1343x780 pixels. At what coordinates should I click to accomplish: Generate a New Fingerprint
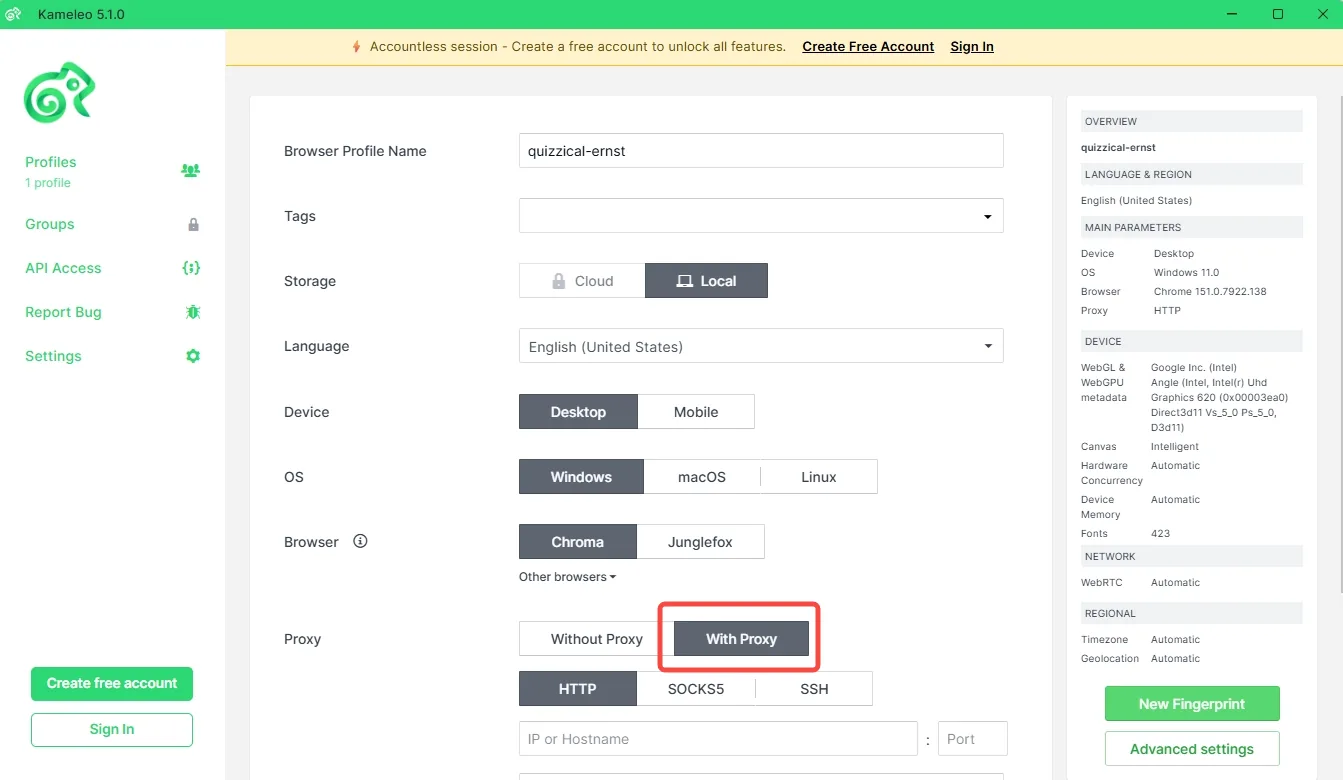tap(1192, 704)
